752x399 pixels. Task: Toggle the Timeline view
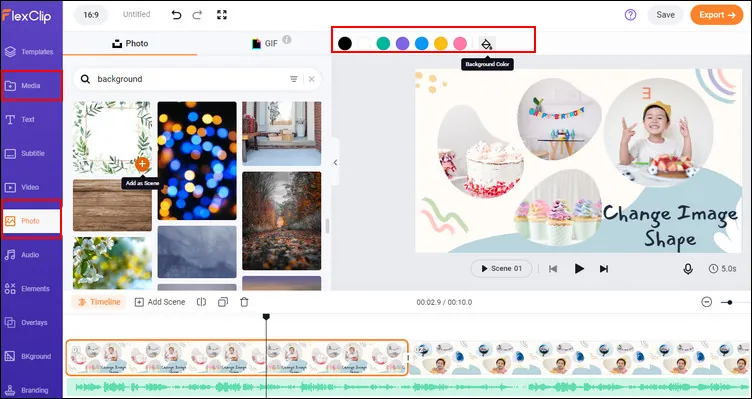coord(99,302)
